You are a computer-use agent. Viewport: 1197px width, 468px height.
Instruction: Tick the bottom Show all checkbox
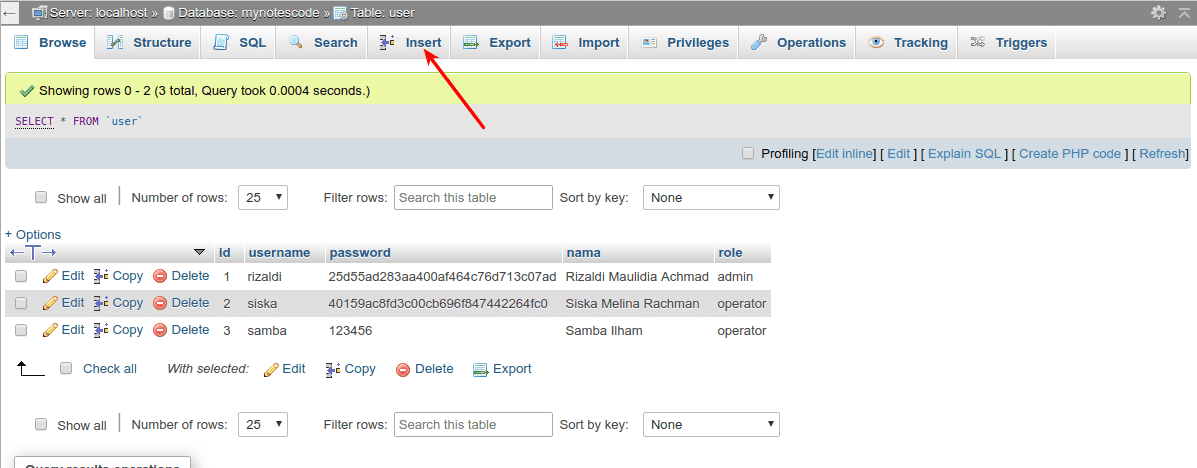click(x=41, y=424)
